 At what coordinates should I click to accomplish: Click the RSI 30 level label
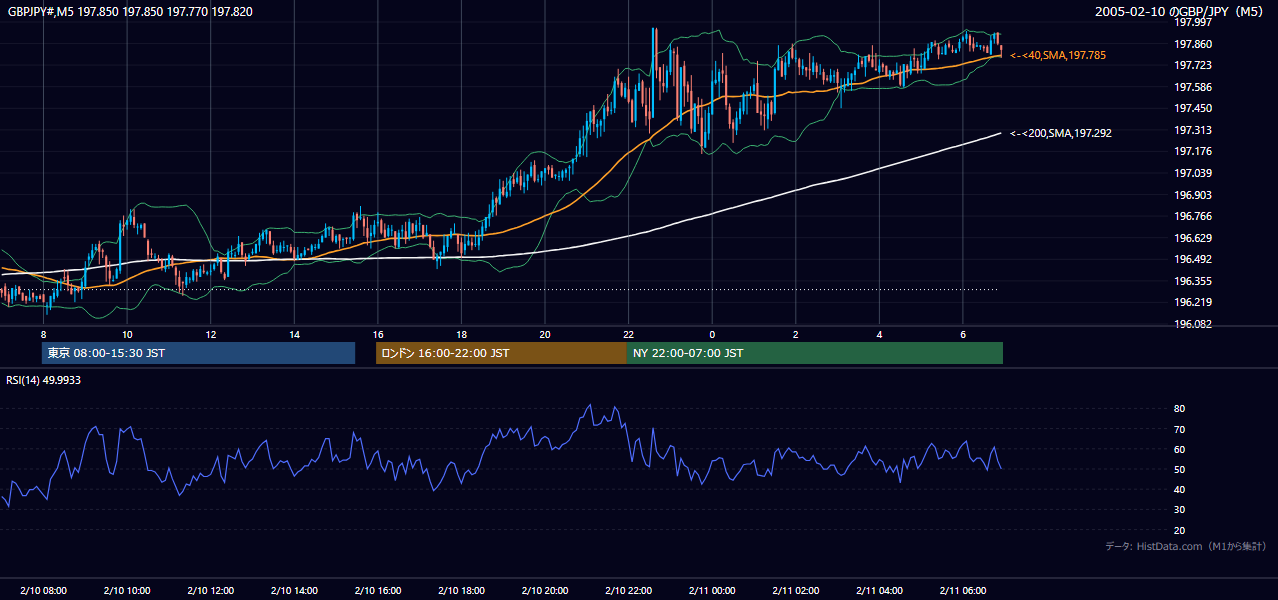1180,510
